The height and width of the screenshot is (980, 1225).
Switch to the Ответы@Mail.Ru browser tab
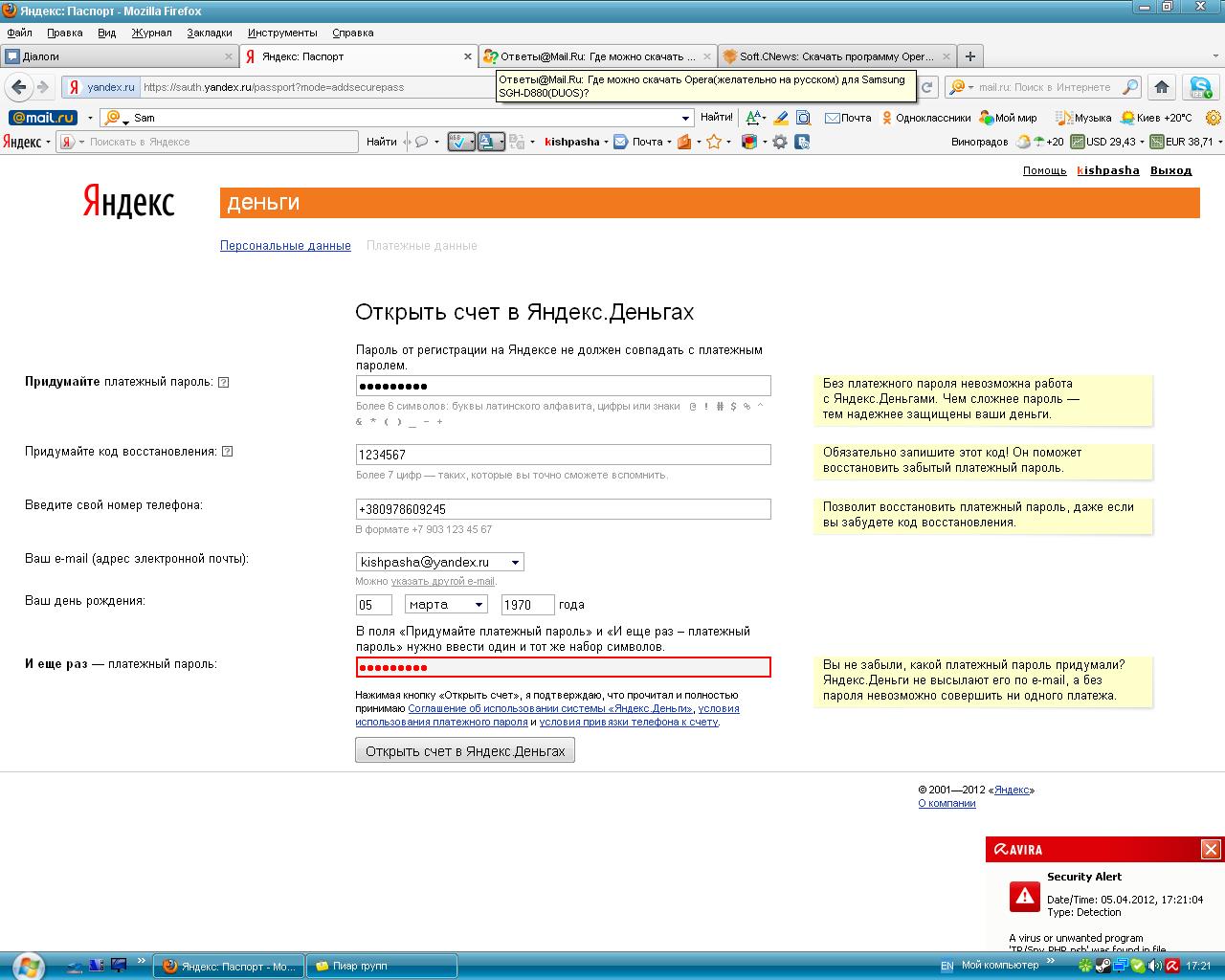[597, 56]
